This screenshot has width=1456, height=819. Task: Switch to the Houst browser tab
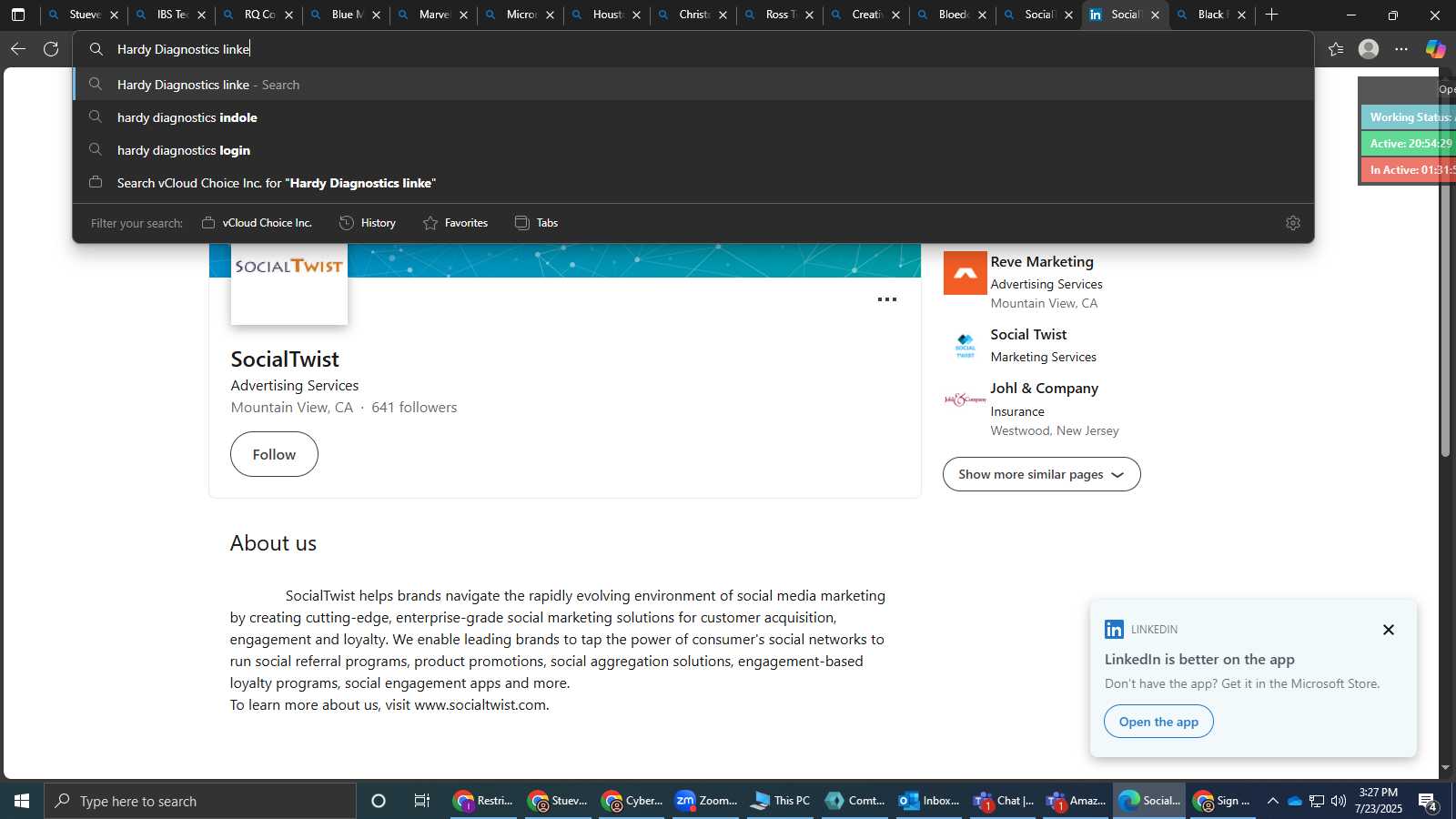605,15
